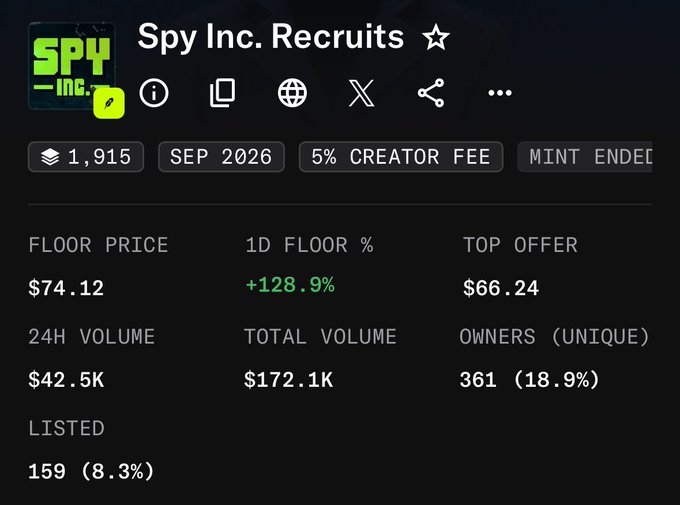Click the top offer value $66.24
The image size is (680, 505).
click(x=501, y=288)
